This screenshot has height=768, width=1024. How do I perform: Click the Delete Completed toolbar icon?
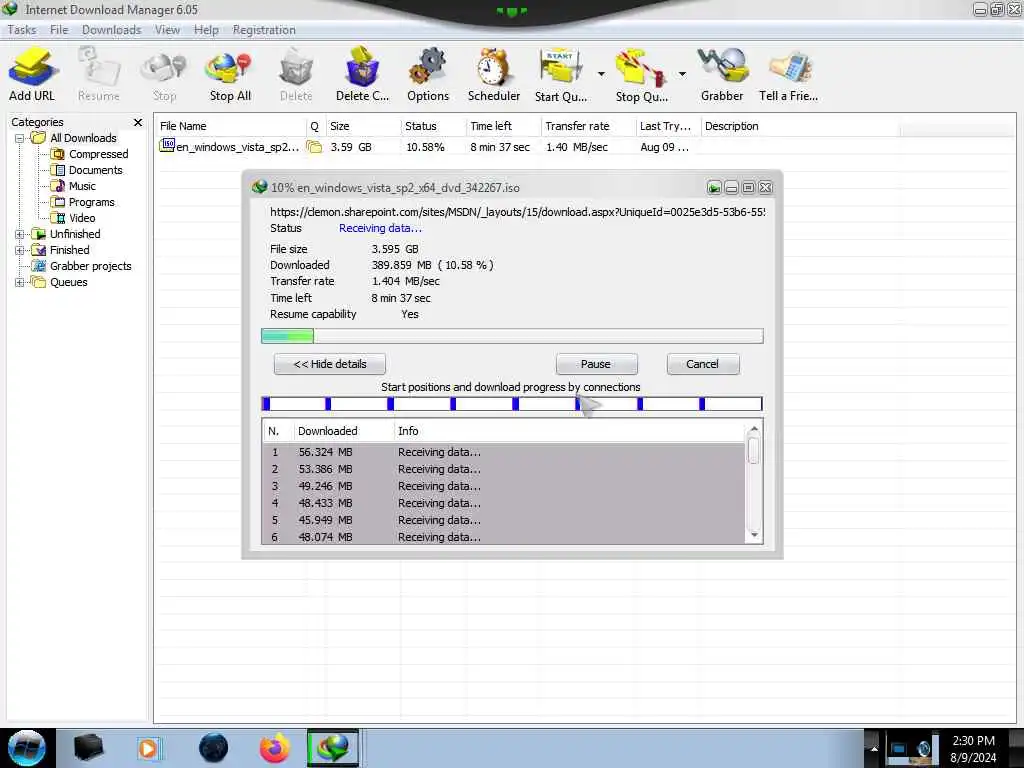point(362,74)
